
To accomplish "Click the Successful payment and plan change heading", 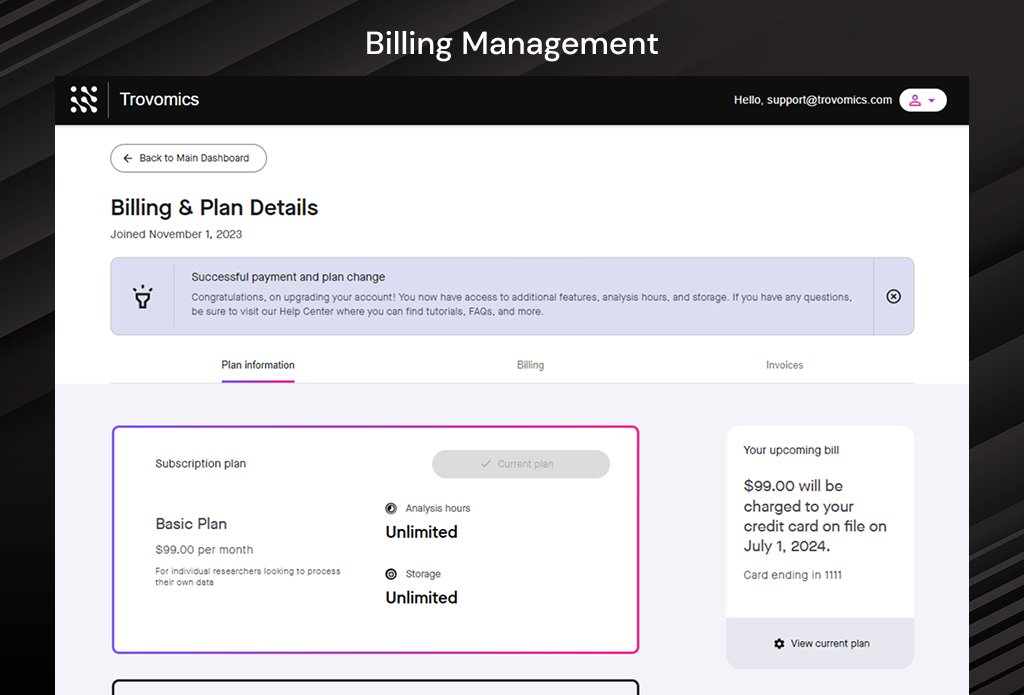I will tap(288, 277).
